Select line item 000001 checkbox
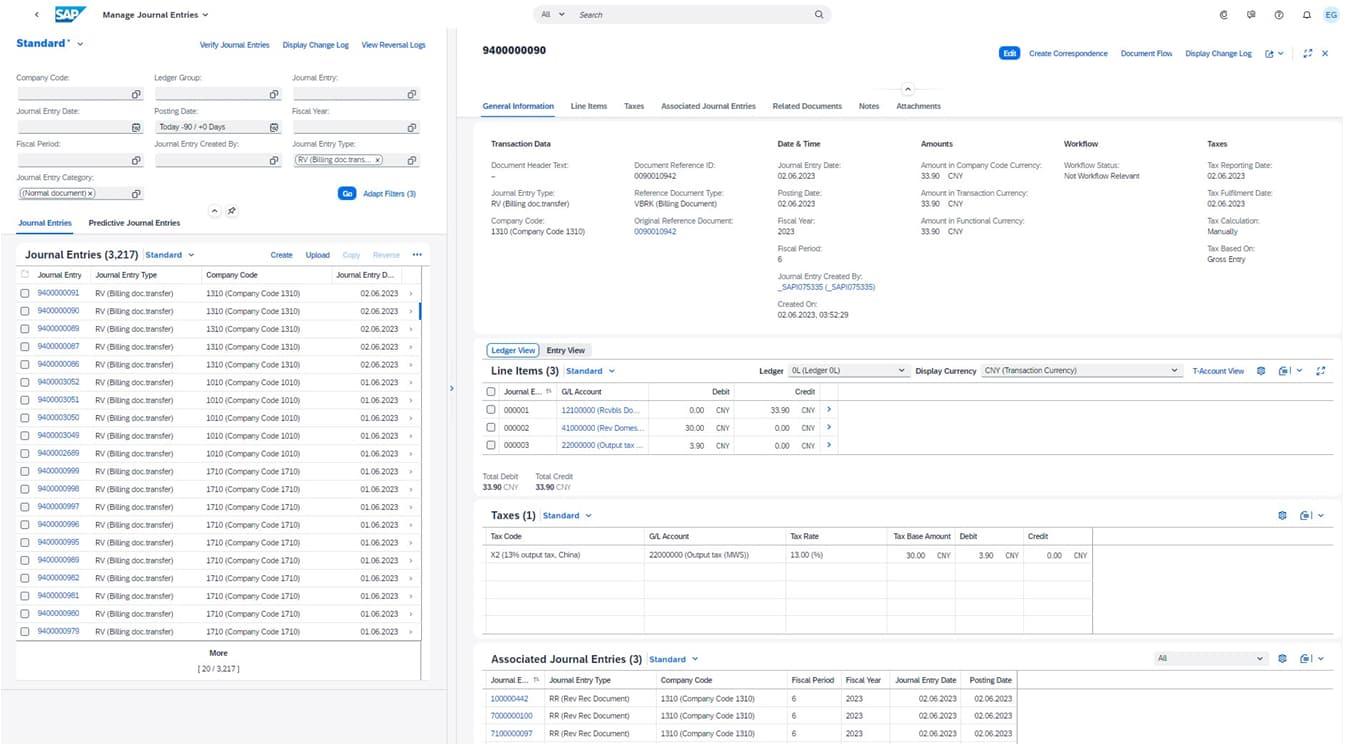1345x745 pixels. 491,410
